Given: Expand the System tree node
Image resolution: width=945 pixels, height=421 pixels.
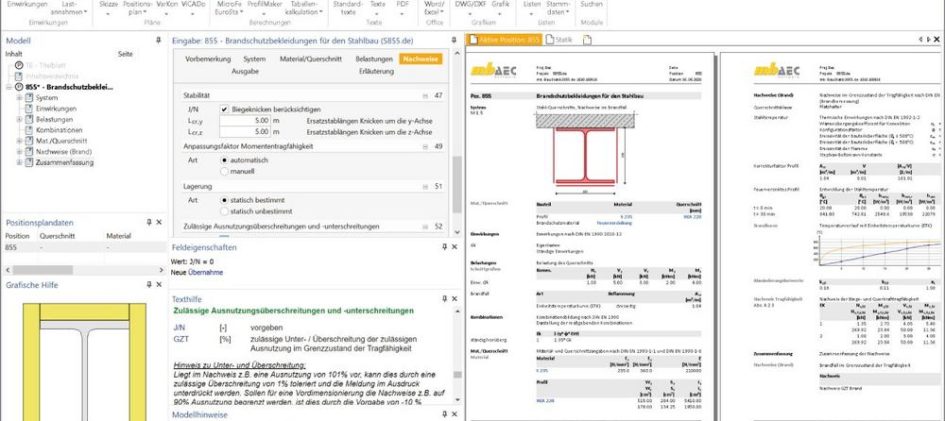Looking at the screenshot, I should 19,98.
